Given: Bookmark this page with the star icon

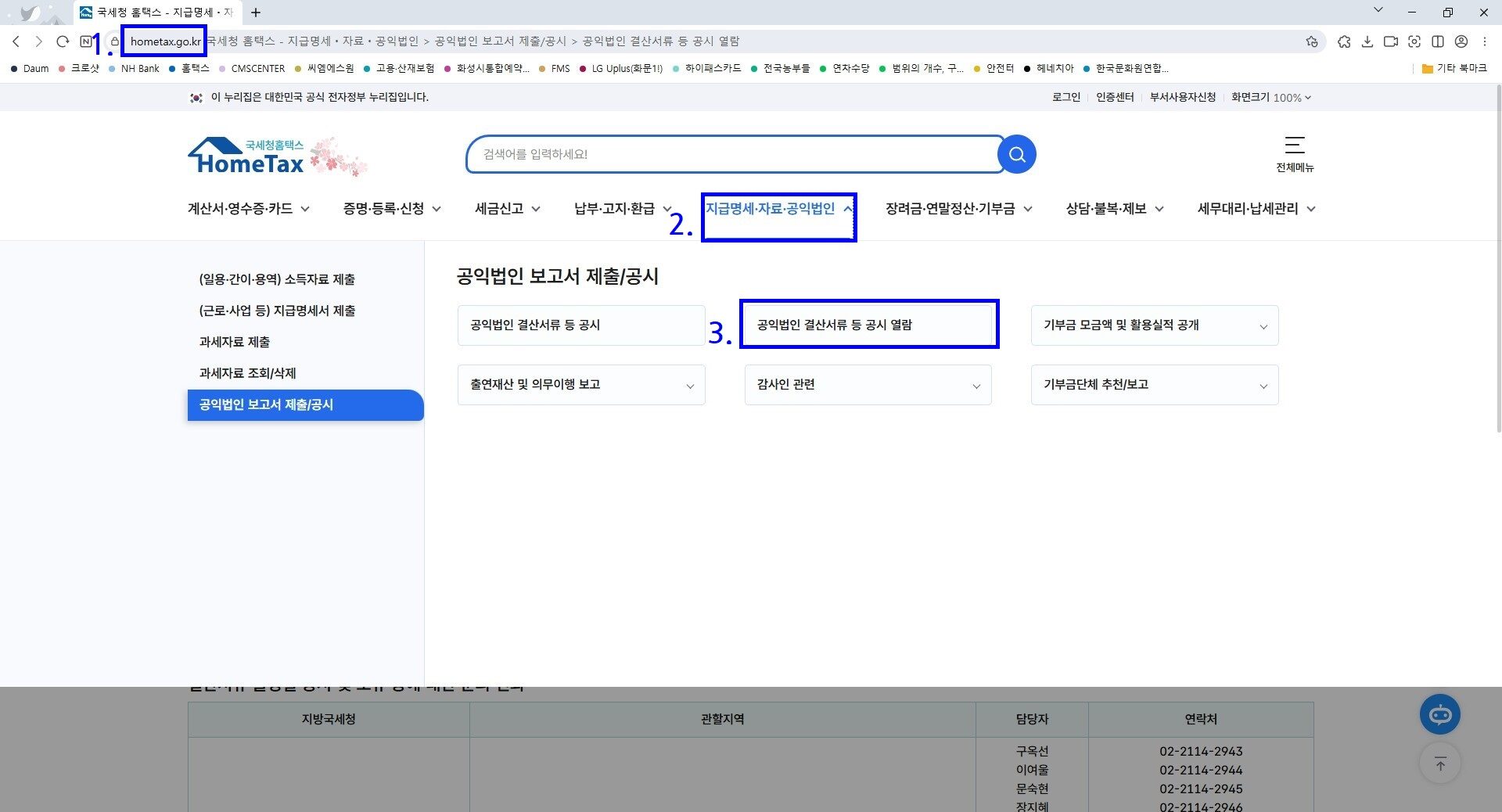Looking at the screenshot, I should [1312, 41].
